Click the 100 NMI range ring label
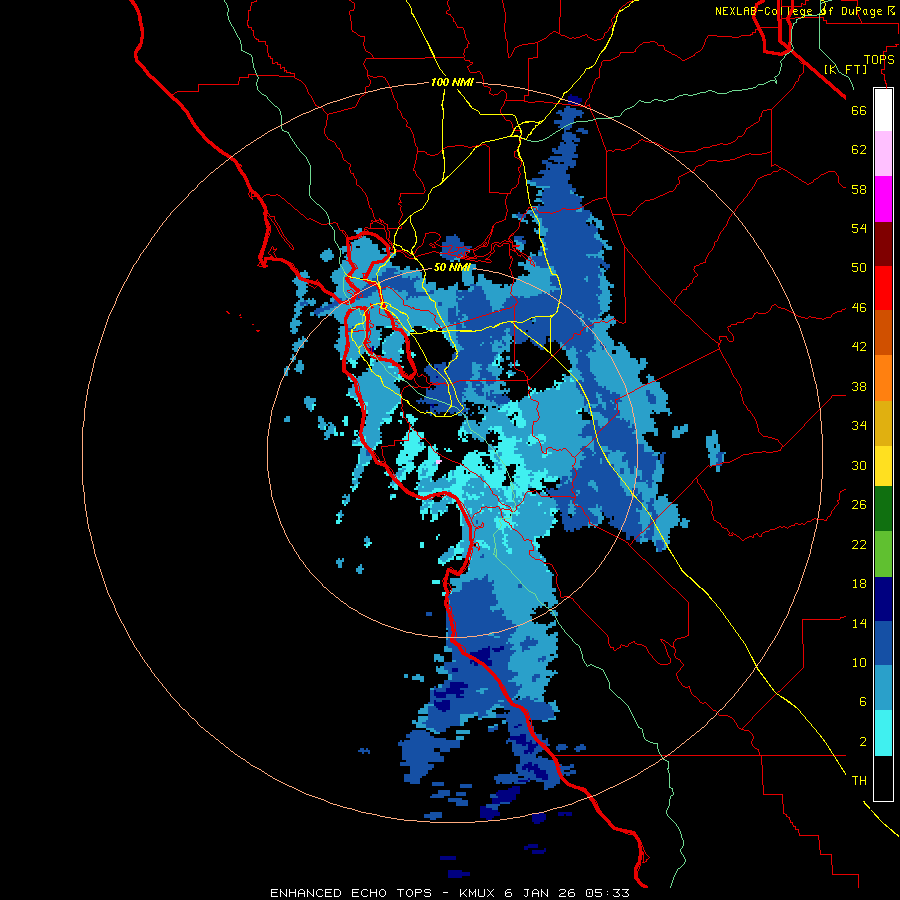This screenshot has height=900, width=900. point(452,83)
